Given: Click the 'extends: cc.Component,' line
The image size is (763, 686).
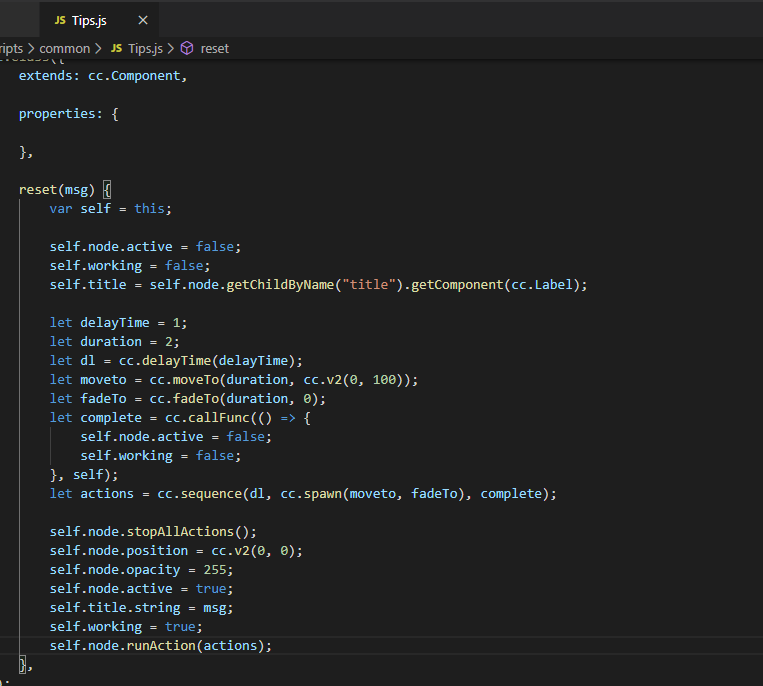Looking at the screenshot, I should pyautogui.click(x=103, y=76).
